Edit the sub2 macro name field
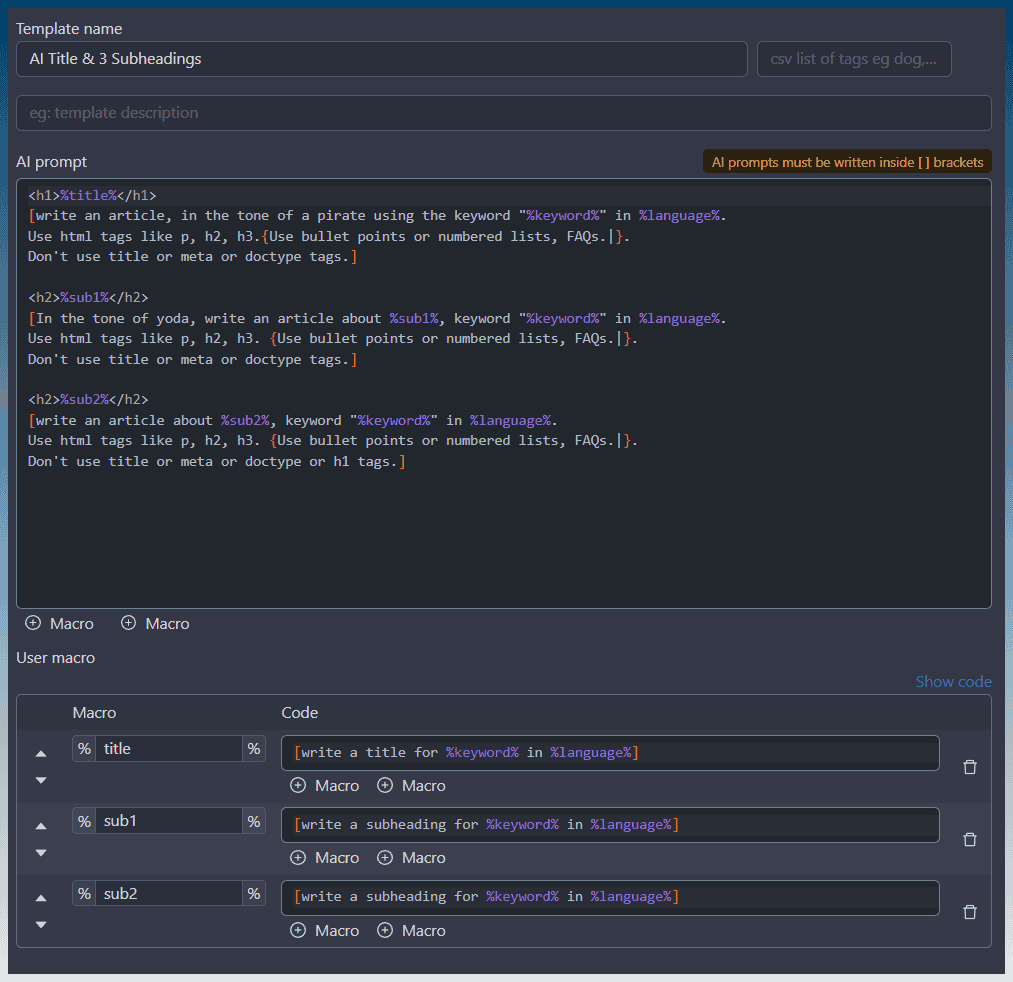 169,893
